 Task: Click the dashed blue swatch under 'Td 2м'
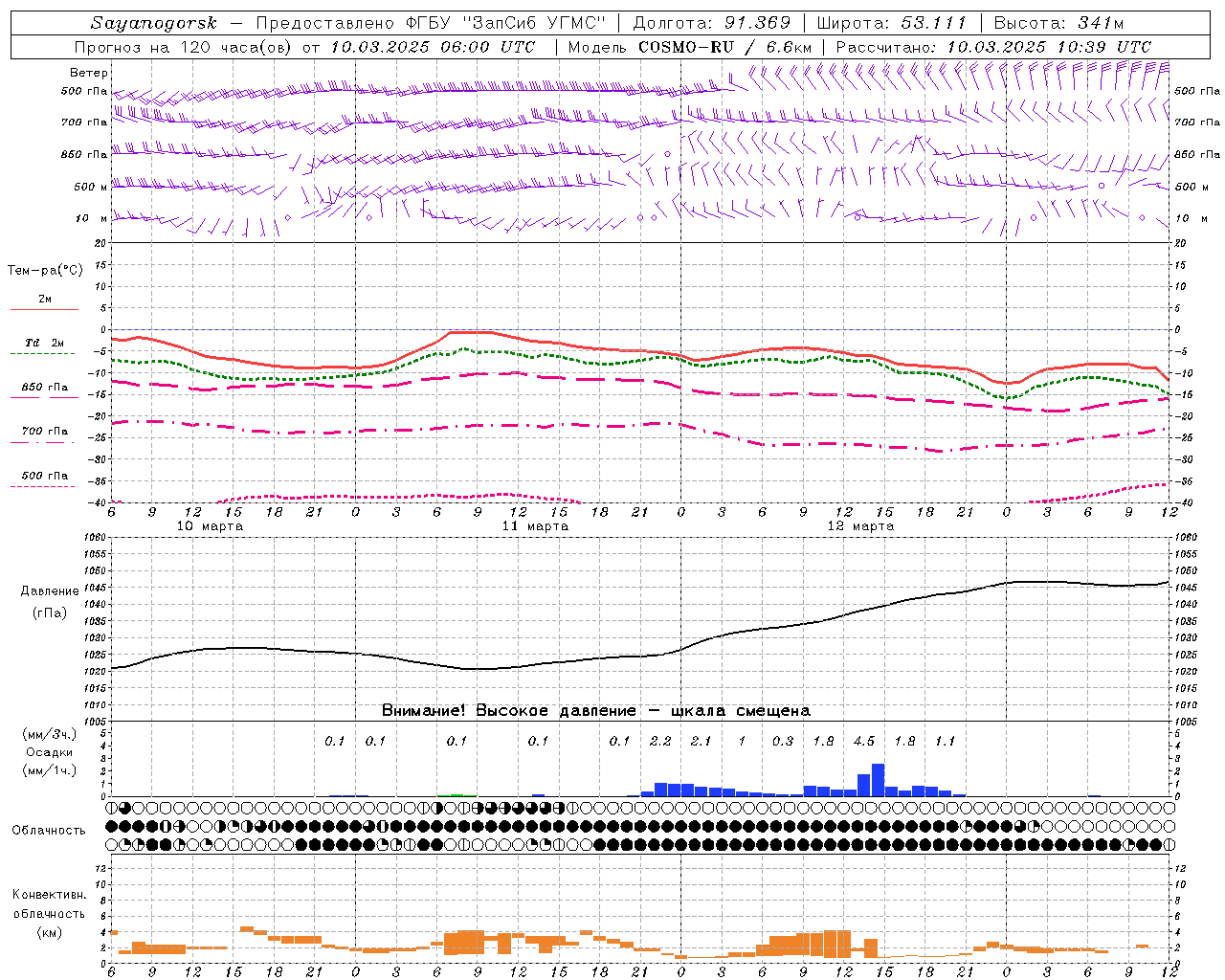coord(42,354)
